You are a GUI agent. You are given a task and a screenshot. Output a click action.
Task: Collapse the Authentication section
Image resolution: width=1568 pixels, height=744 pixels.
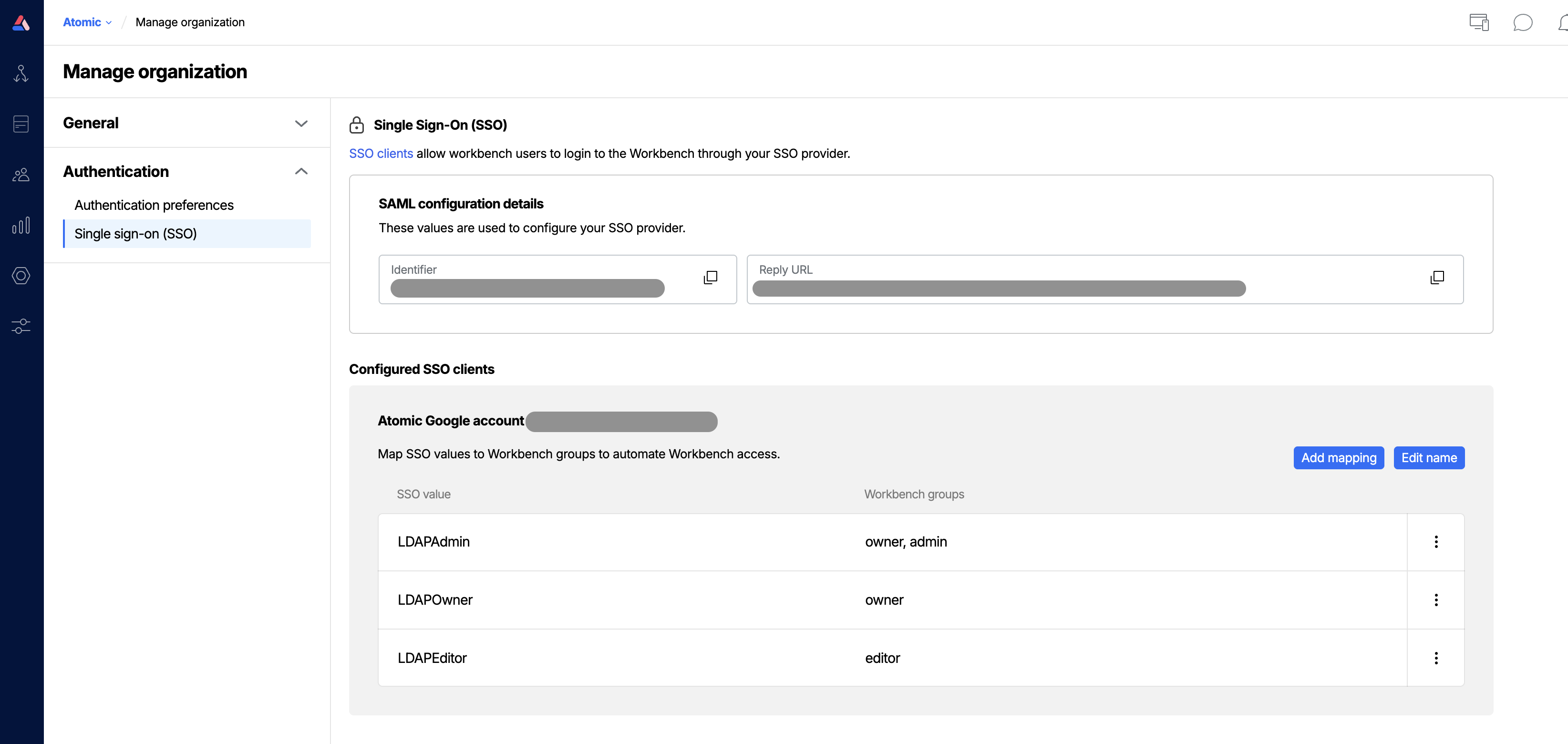pos(301,171)
